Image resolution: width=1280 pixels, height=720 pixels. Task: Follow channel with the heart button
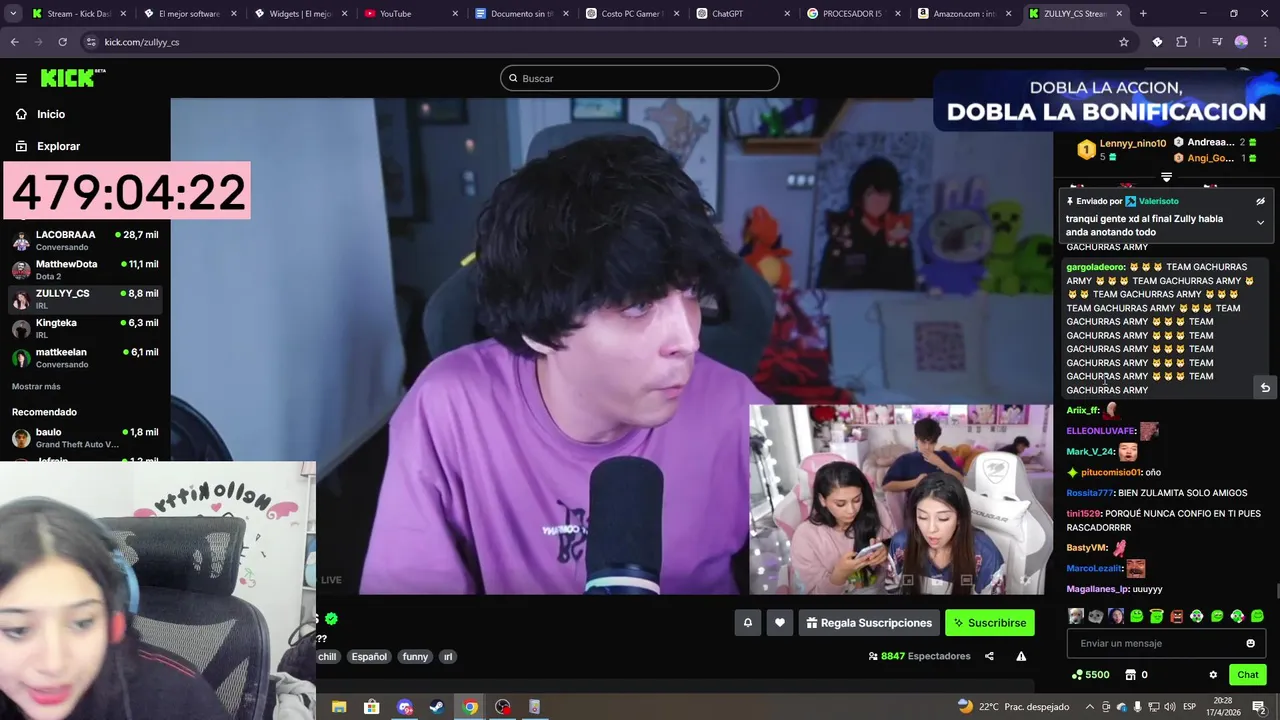click(780, 623)
